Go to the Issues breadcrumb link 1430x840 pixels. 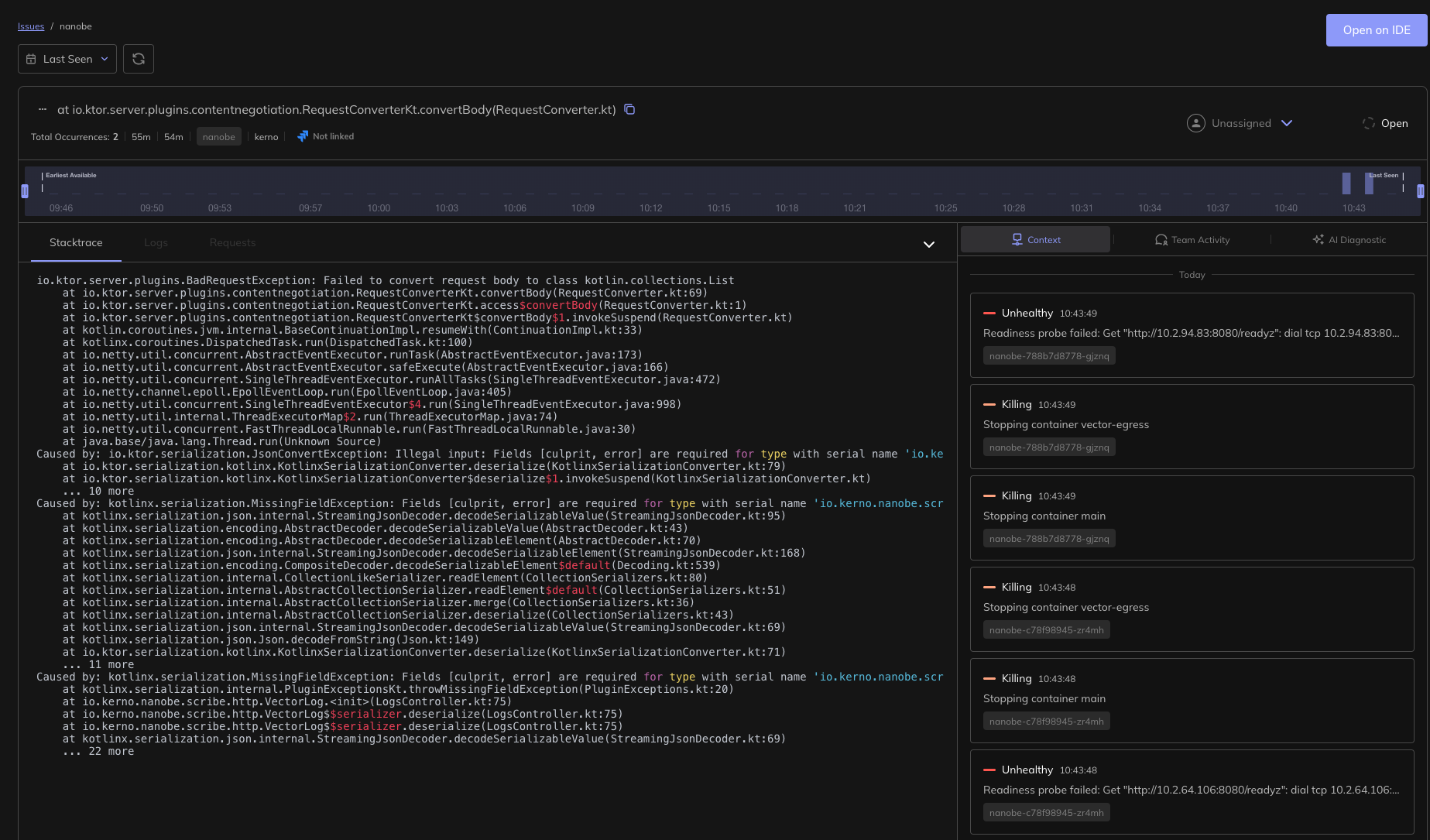[31, 26]
